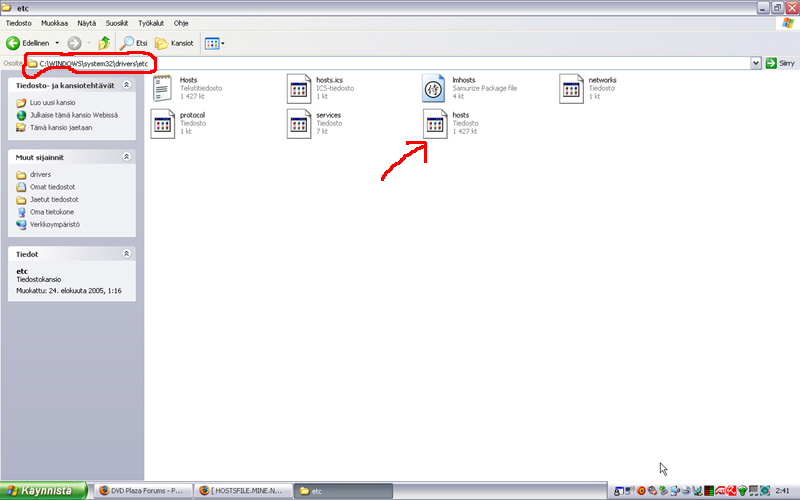Viewport: 800px width, 500px height.
Task: Select the services file icon
Action: click(x=299, y=124)
